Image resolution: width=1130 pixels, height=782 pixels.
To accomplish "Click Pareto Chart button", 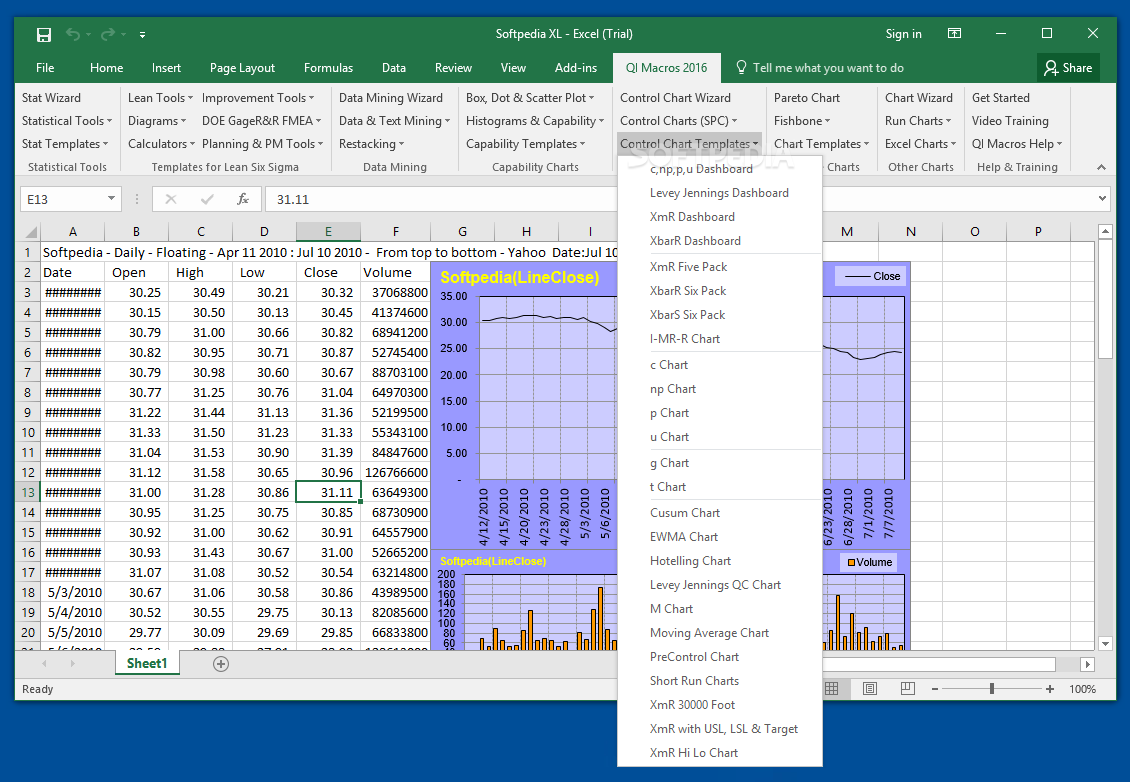I will [807, 98].
